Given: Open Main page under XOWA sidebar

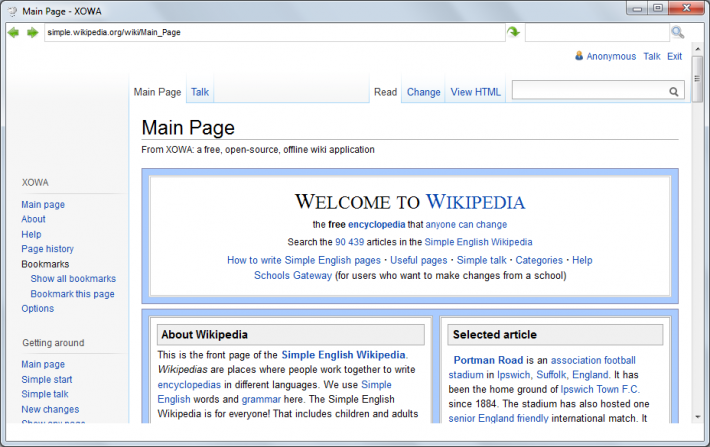Looking at the screenshot, I should (43, 205).
